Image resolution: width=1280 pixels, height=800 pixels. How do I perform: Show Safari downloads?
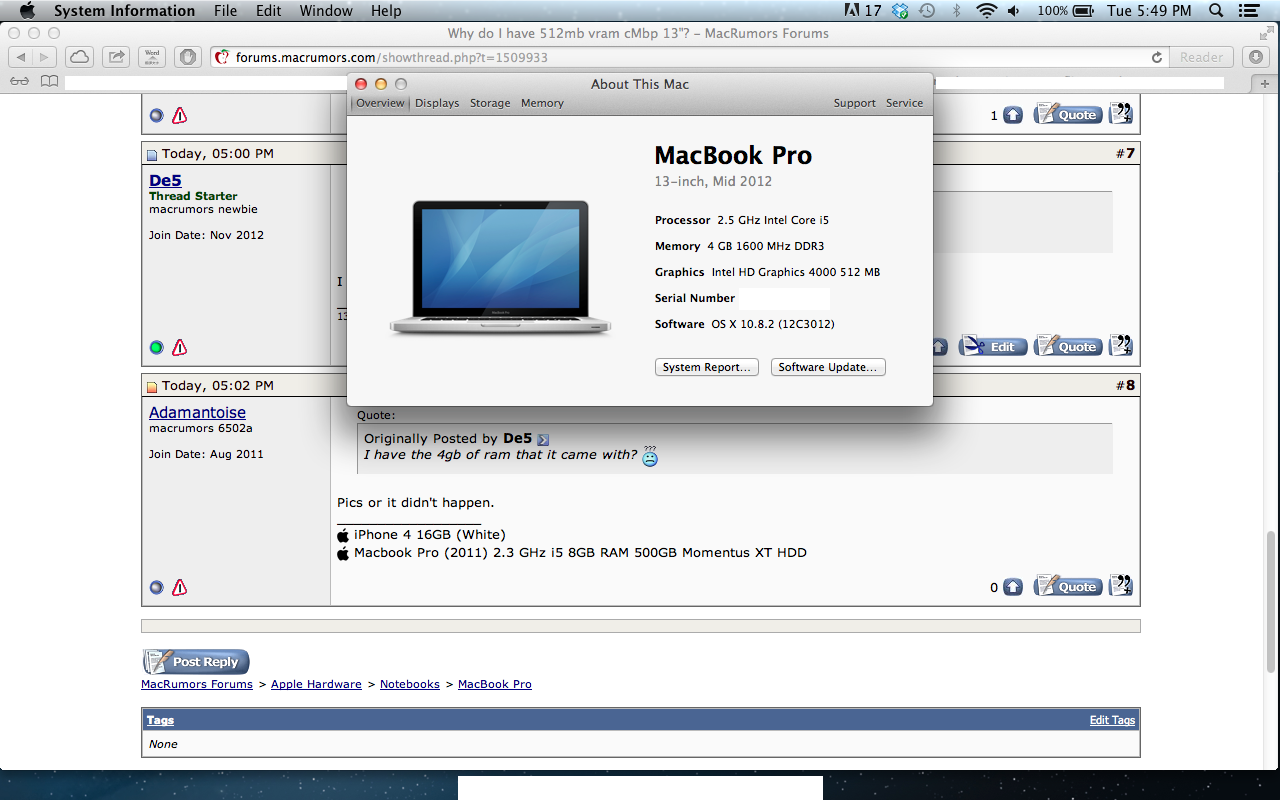pyautogui.click(x=1254, y=57)
